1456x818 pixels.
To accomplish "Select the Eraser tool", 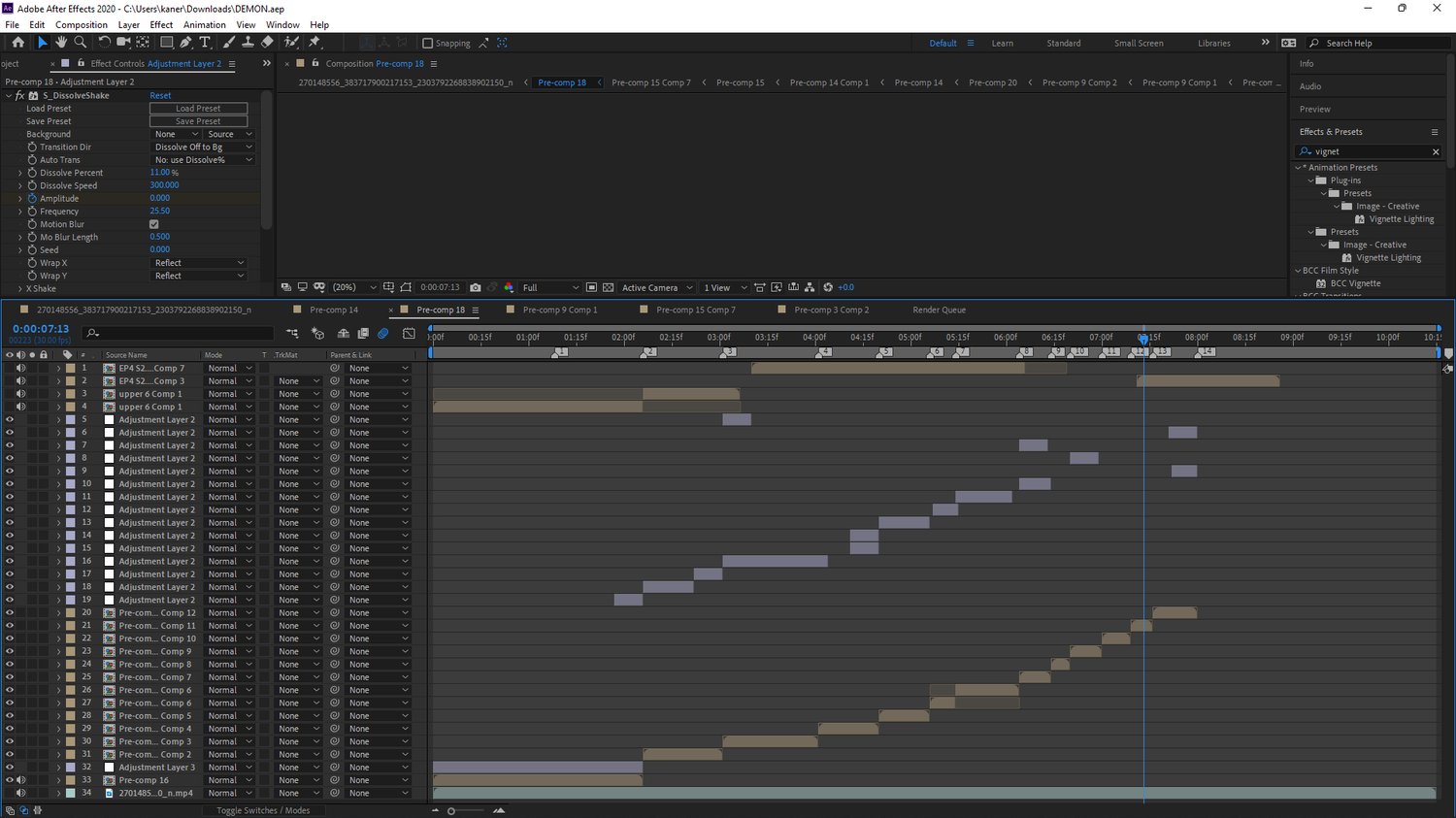I will pos(267,43).
